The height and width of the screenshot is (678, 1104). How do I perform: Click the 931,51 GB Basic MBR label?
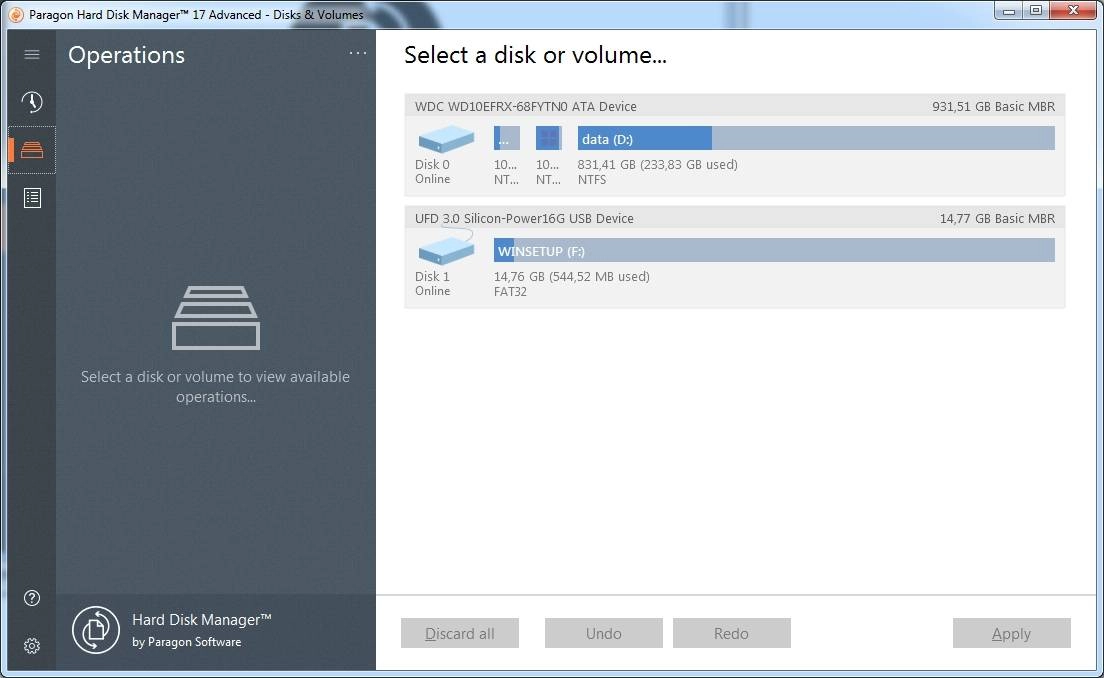(993, 106)
